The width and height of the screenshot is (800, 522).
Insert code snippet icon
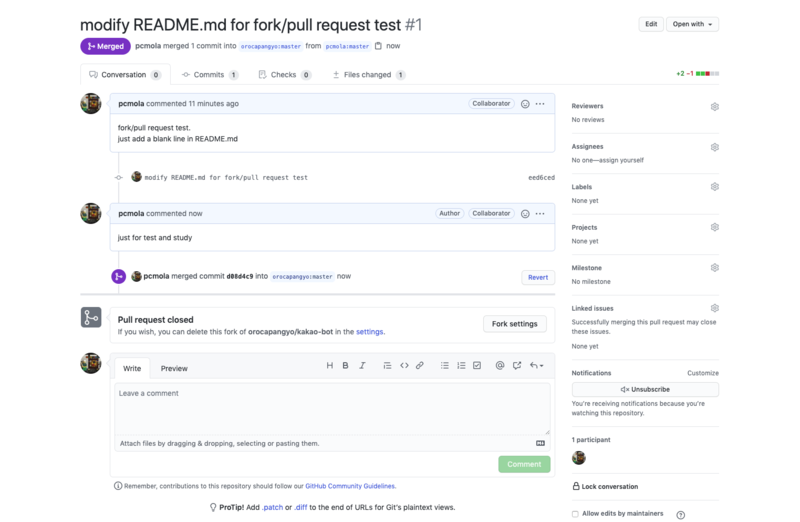pos(404,365)
